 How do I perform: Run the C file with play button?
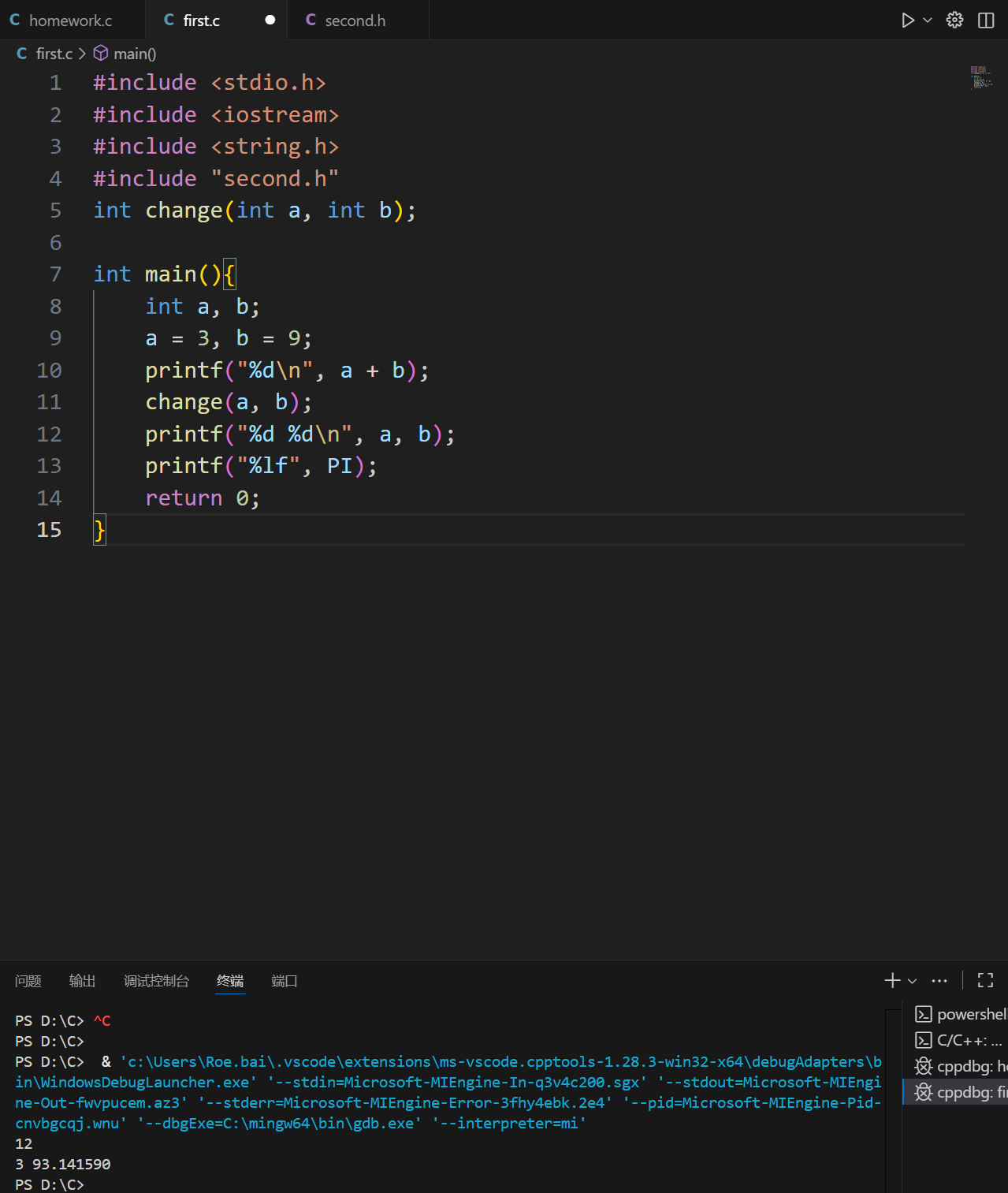pos(908,21)
